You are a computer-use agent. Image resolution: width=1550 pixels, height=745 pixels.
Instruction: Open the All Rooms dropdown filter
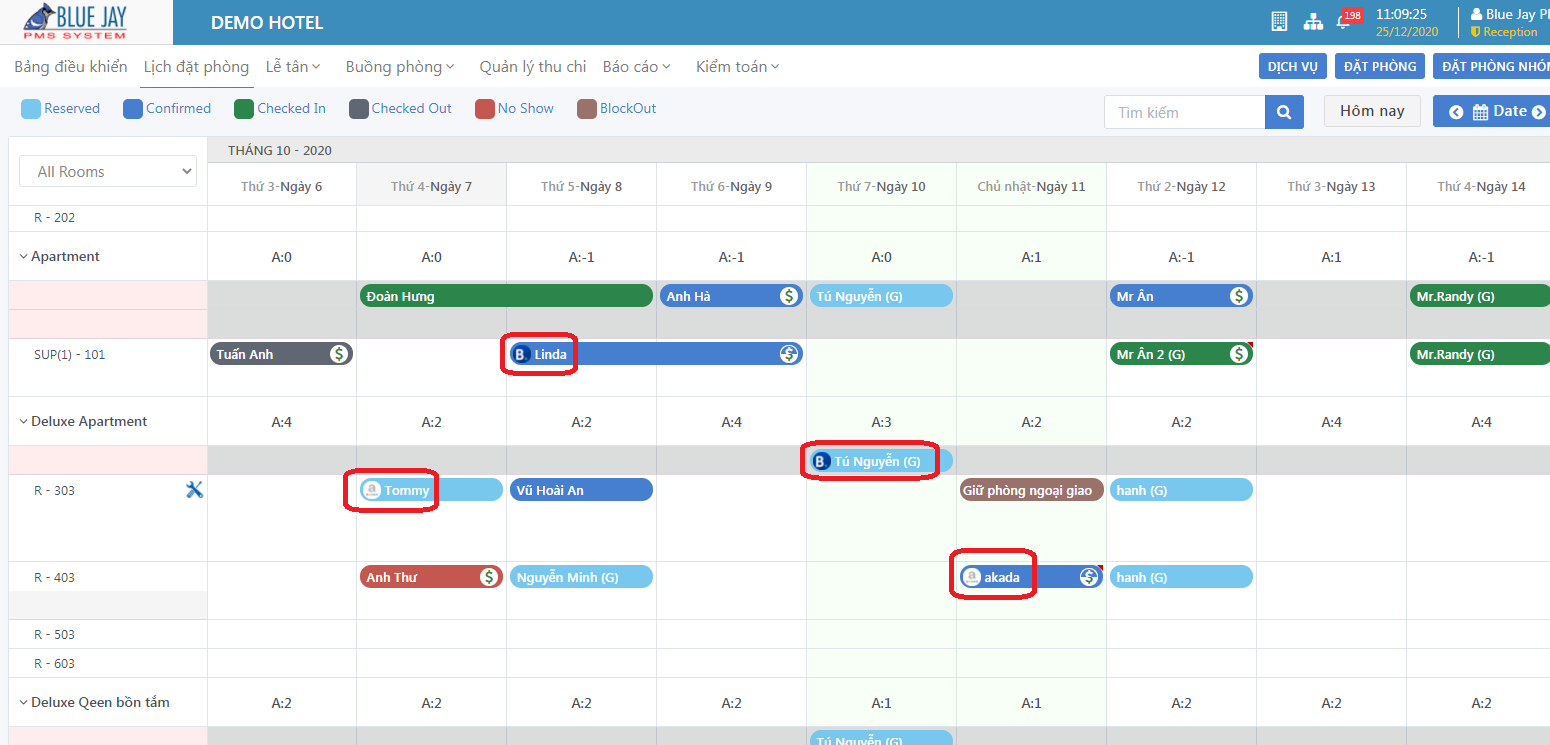point(108,172)
